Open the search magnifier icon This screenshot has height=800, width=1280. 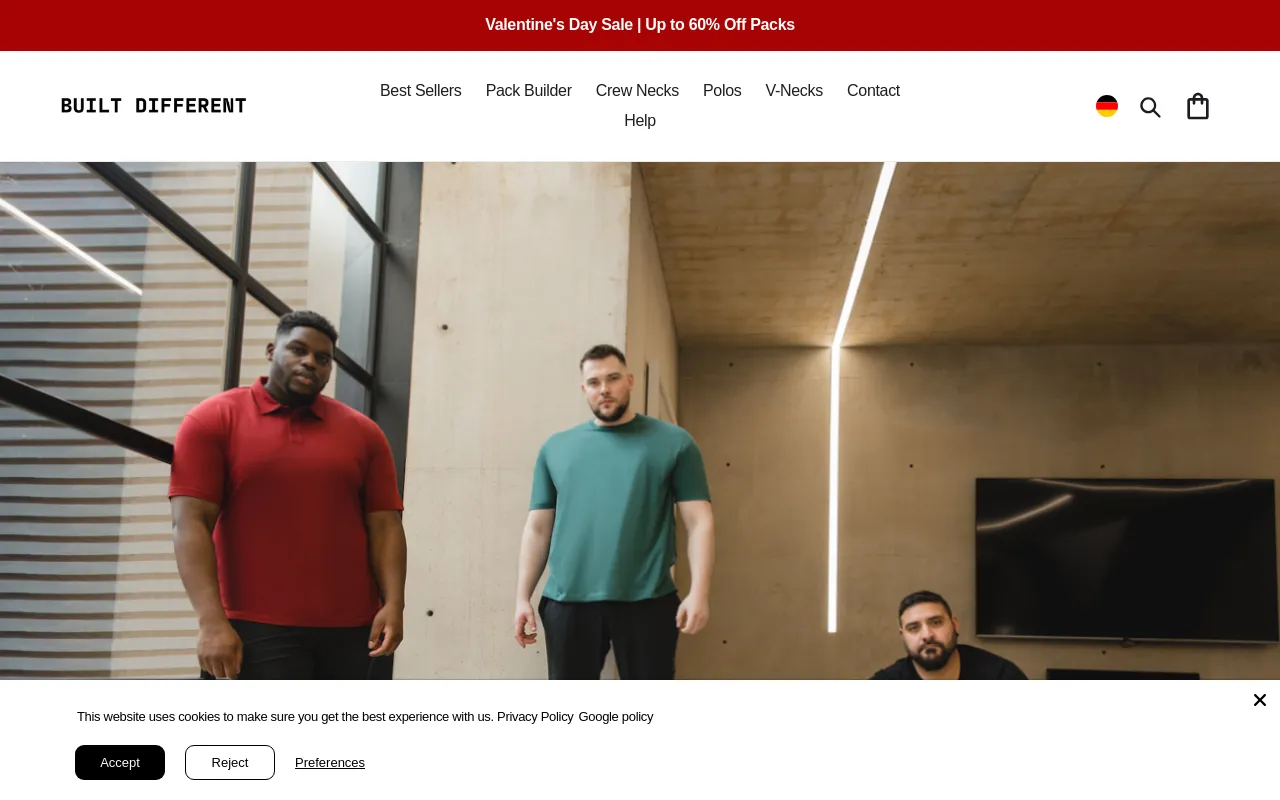pyautogui.click(x=1150, y=107)
